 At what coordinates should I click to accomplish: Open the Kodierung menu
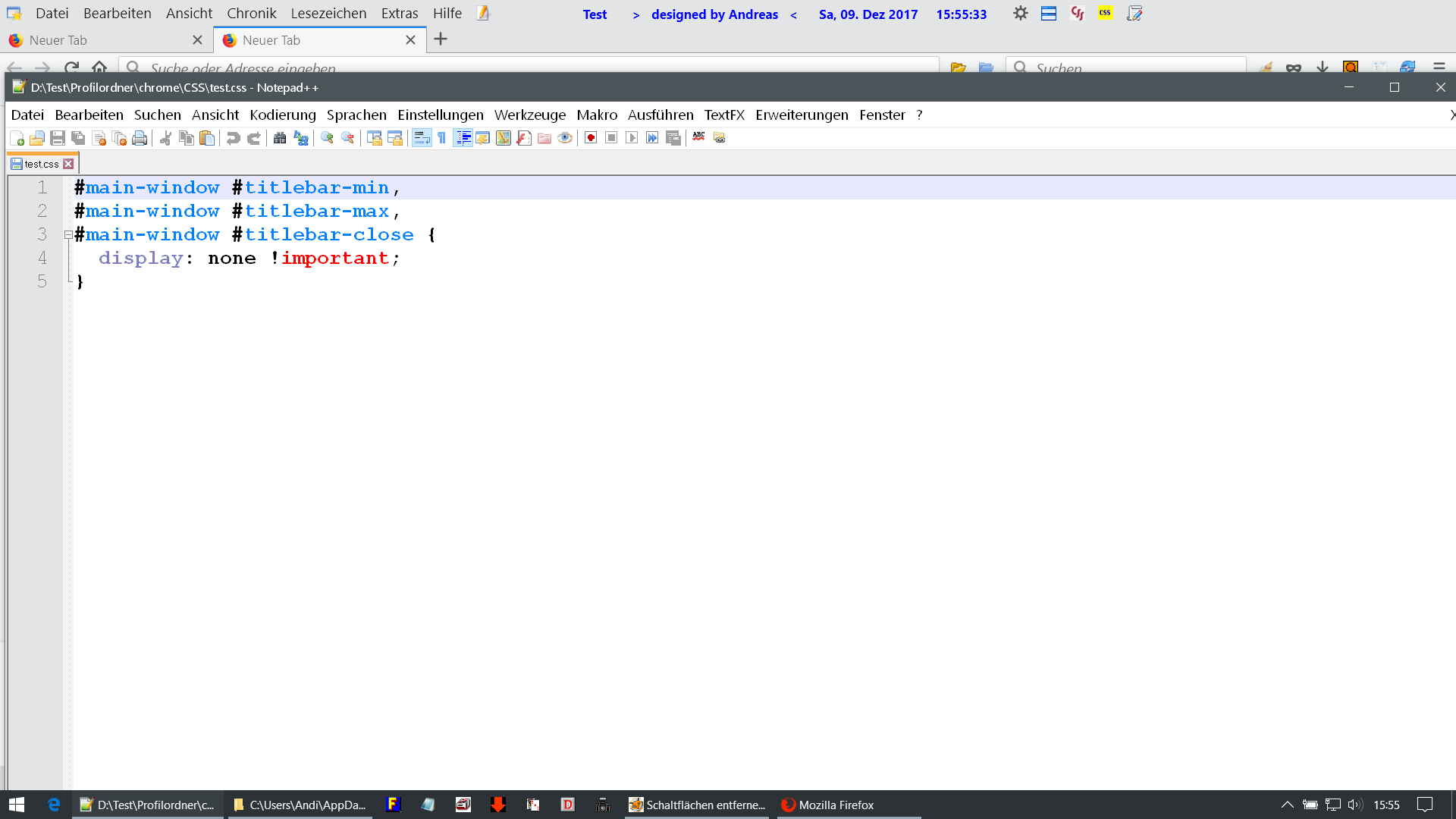pos(282,115)
